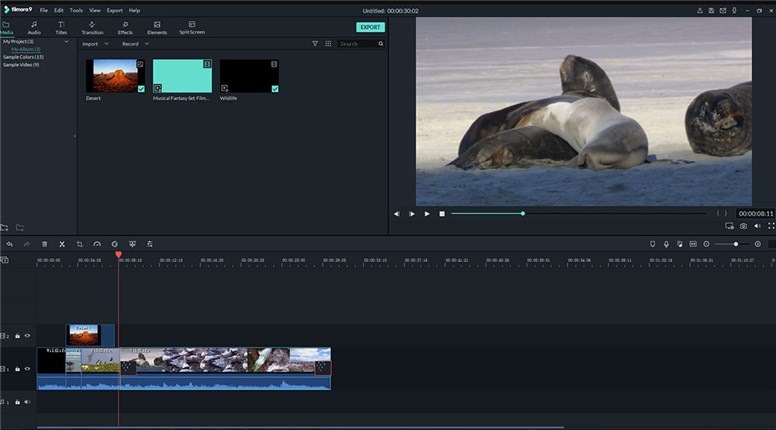Open the Record dropdown
The image size is (776, 430).
click(x=135, y=44)
